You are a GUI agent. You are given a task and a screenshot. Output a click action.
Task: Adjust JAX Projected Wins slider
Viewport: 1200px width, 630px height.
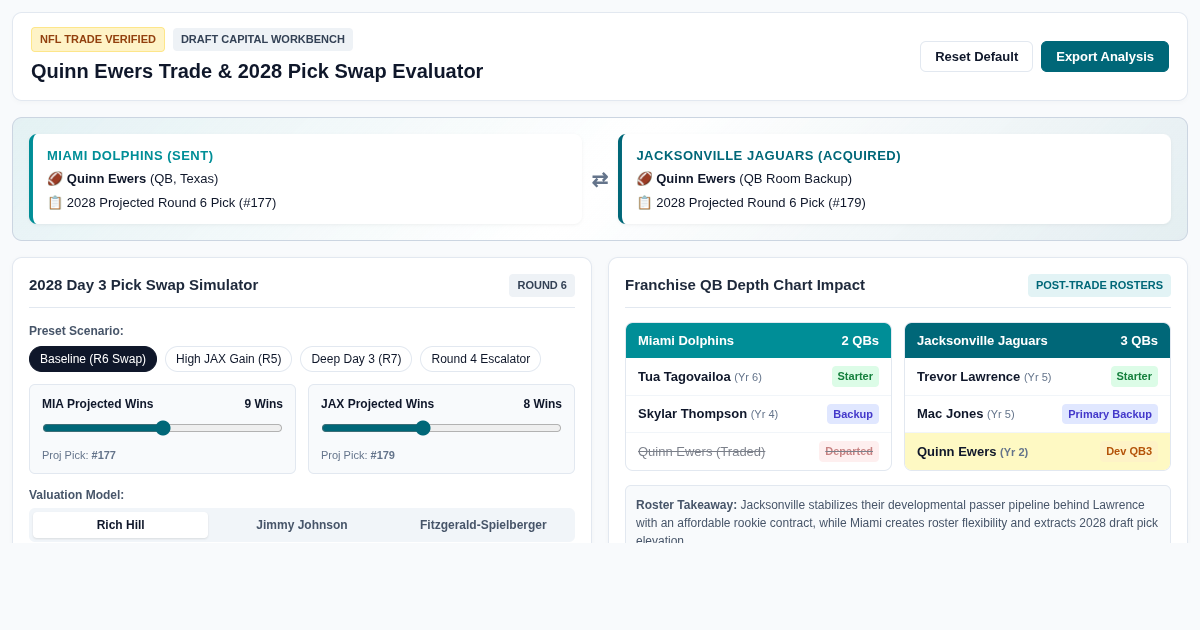click(x=441, y=428)
